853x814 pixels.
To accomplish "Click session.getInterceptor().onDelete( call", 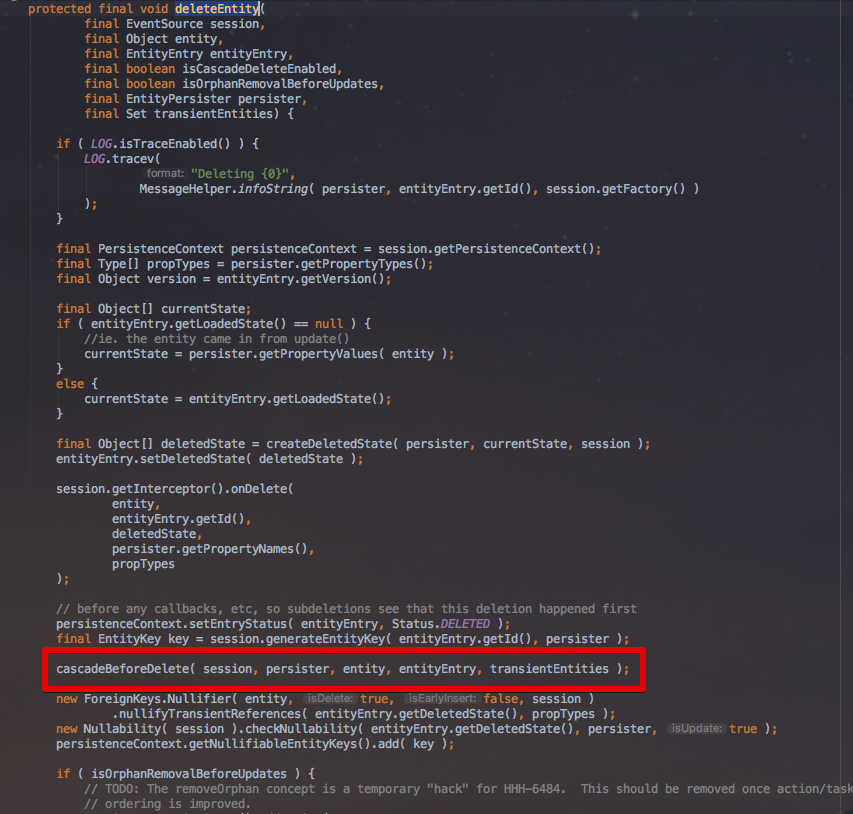I will 175,489.
